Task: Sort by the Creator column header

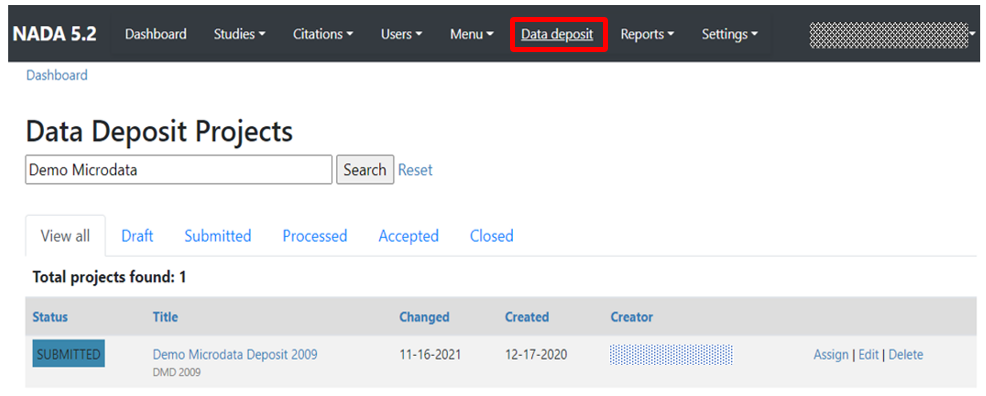Action: tap(632, 317)
